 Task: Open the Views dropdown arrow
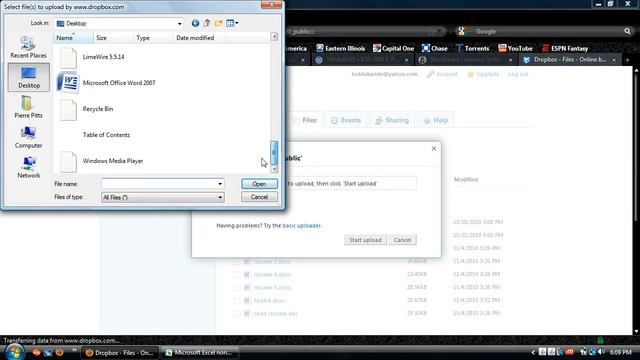click(x=237, y=23)
